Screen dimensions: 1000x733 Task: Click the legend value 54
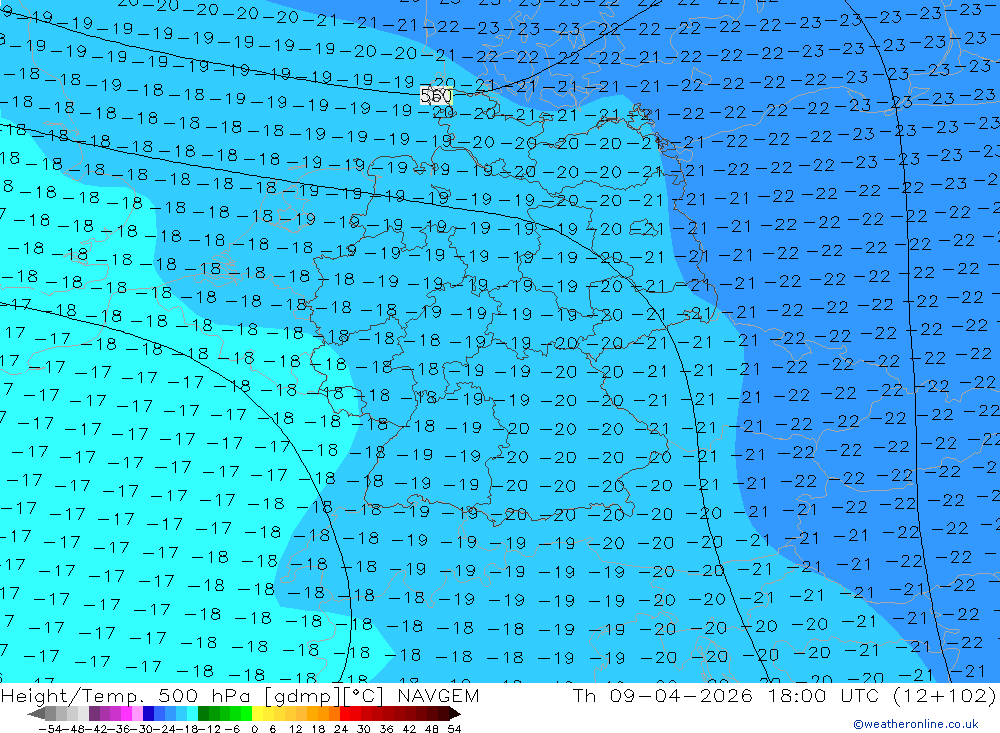(454, 729)
